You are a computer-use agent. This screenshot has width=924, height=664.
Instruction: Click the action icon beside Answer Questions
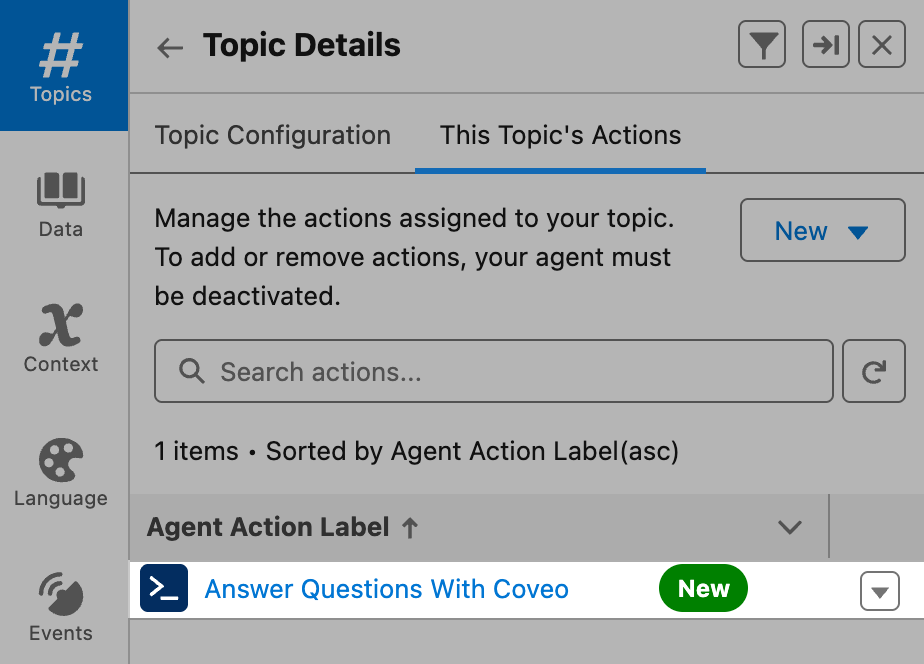(x=164, y=589)
